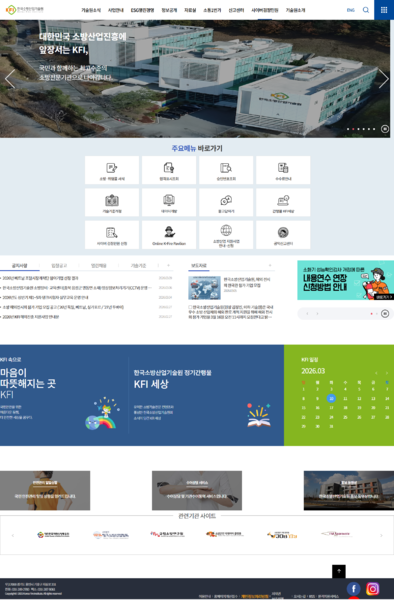Open the blue sitemap grid icon

pyautogui.click(x=384, y=10)
